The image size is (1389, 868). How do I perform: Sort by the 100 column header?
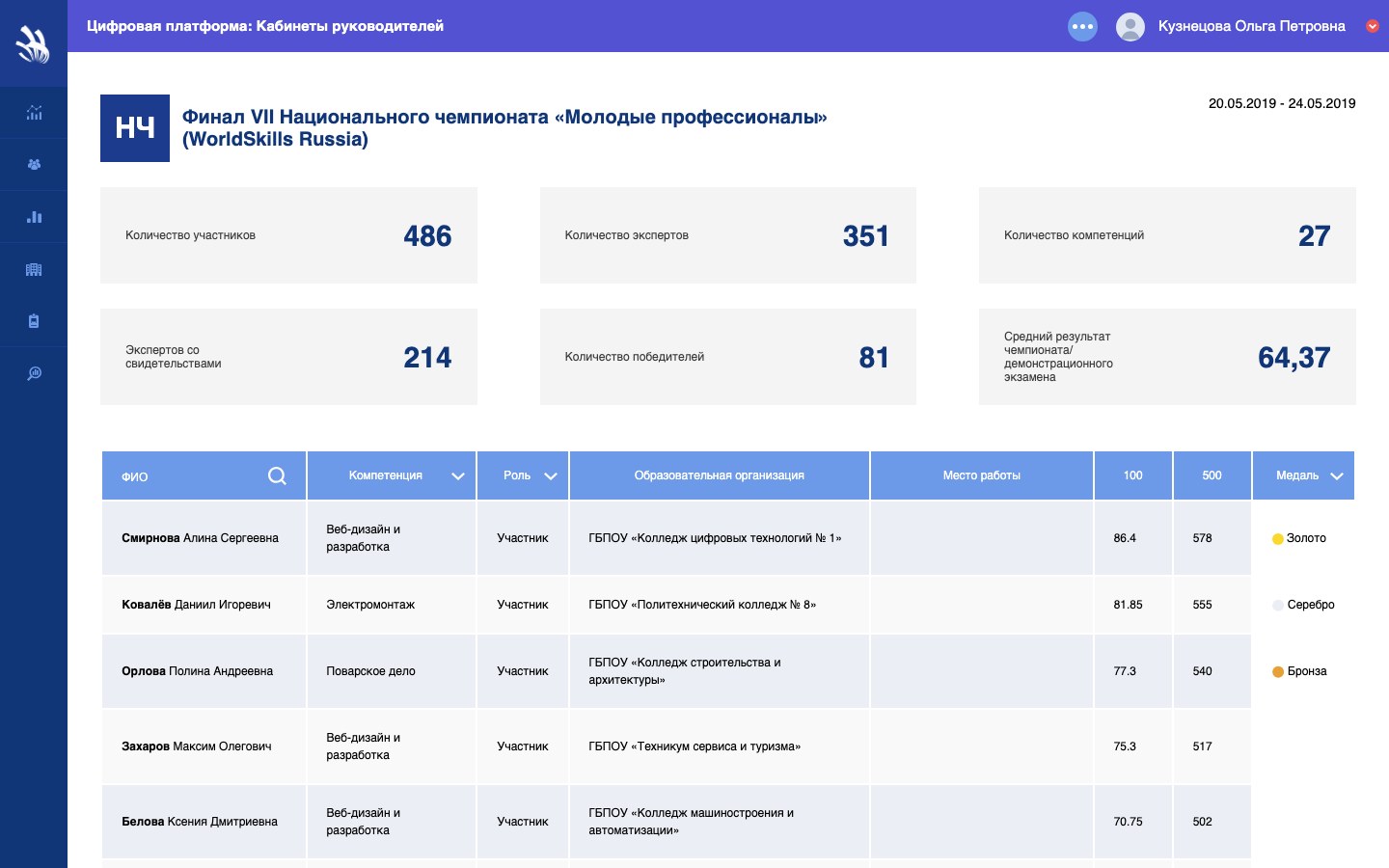click(1133, 475)
